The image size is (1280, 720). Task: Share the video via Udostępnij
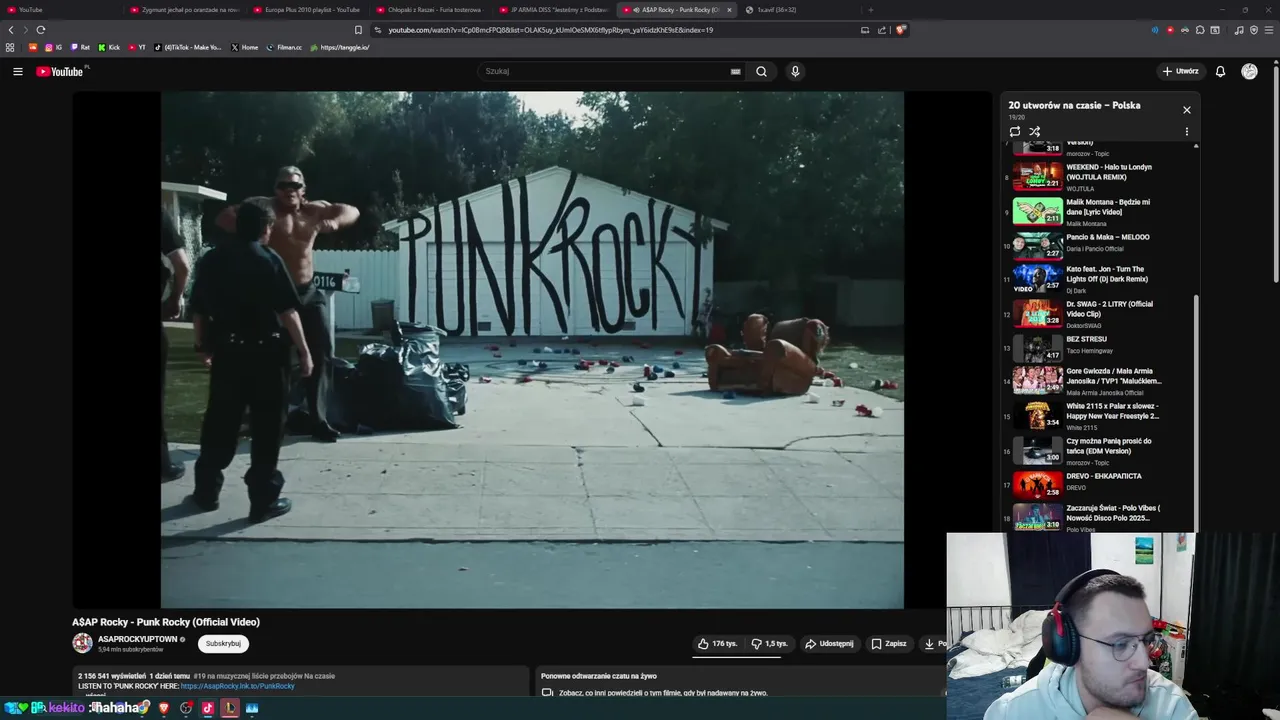click(x=829, y=644)
